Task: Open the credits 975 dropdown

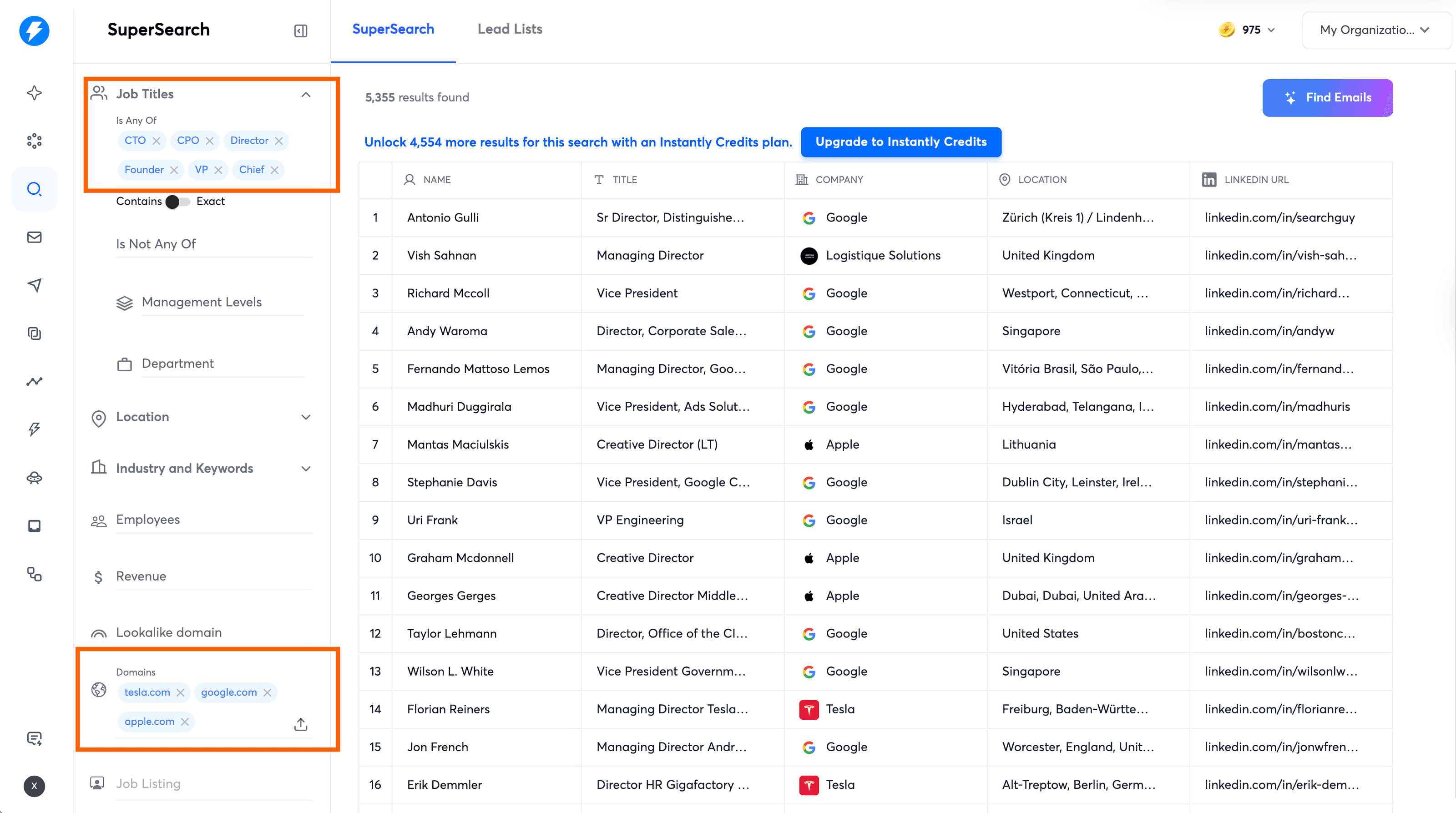Action: 1248,30
